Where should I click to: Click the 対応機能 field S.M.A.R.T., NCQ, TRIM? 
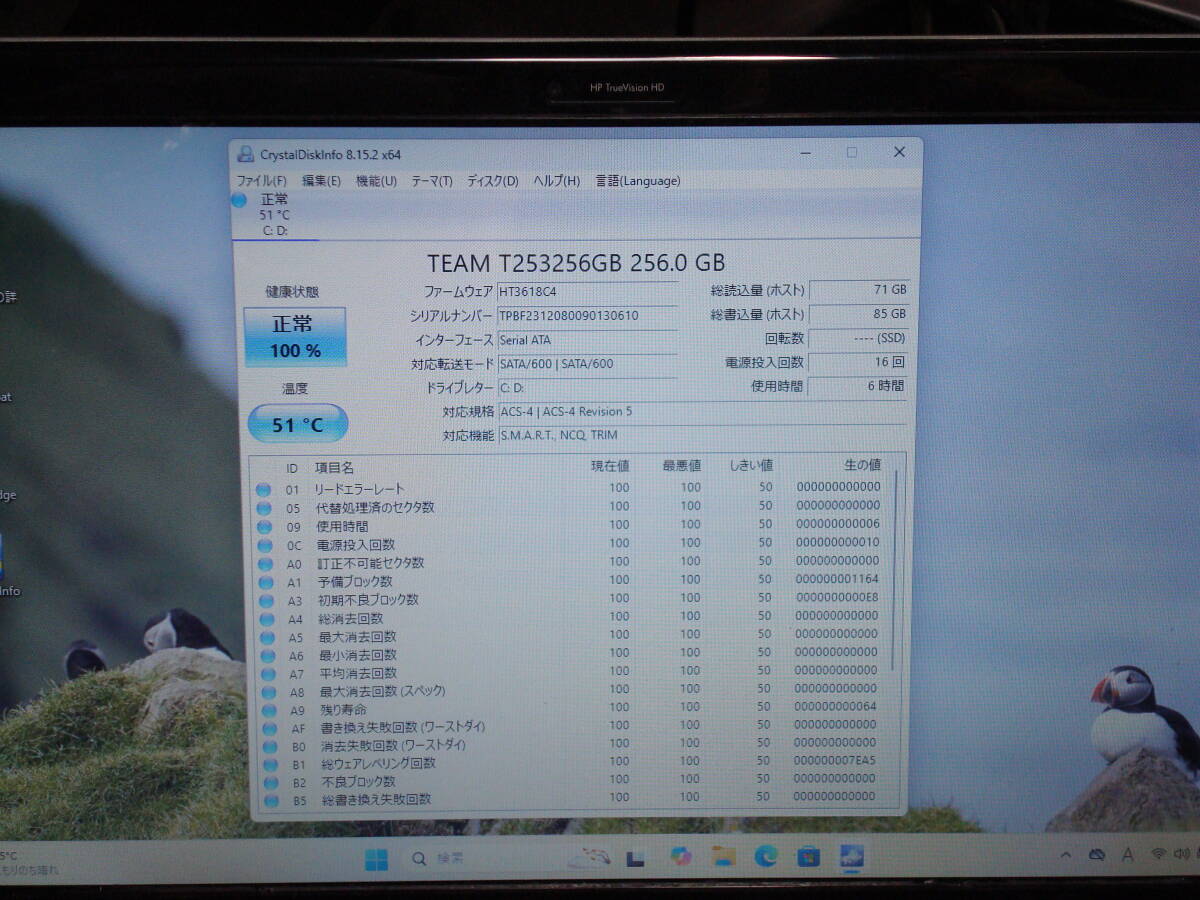702,435
